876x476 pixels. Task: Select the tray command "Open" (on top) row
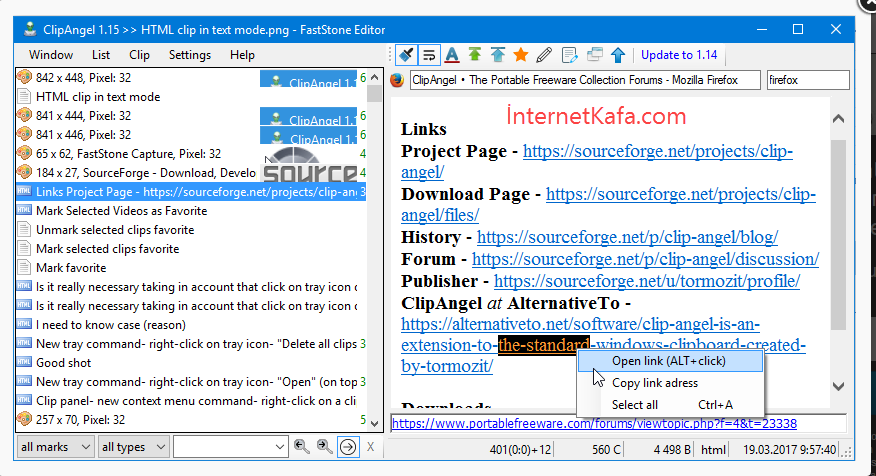point(191,382)
